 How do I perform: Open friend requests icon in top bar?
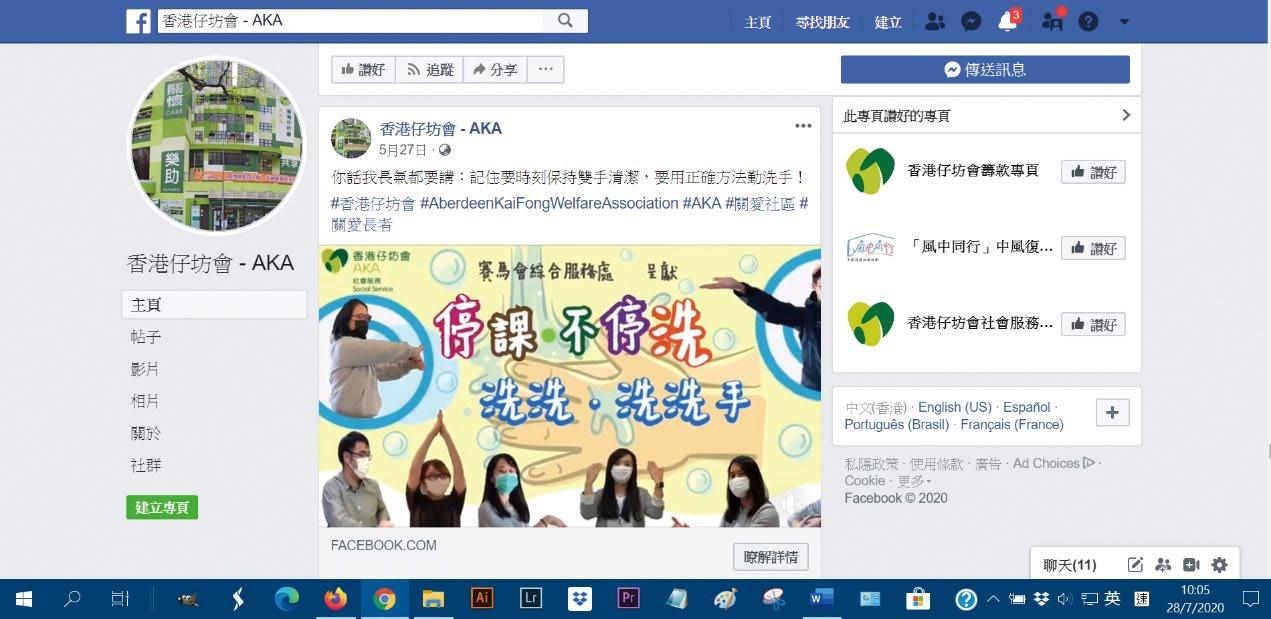click(935, 21)
